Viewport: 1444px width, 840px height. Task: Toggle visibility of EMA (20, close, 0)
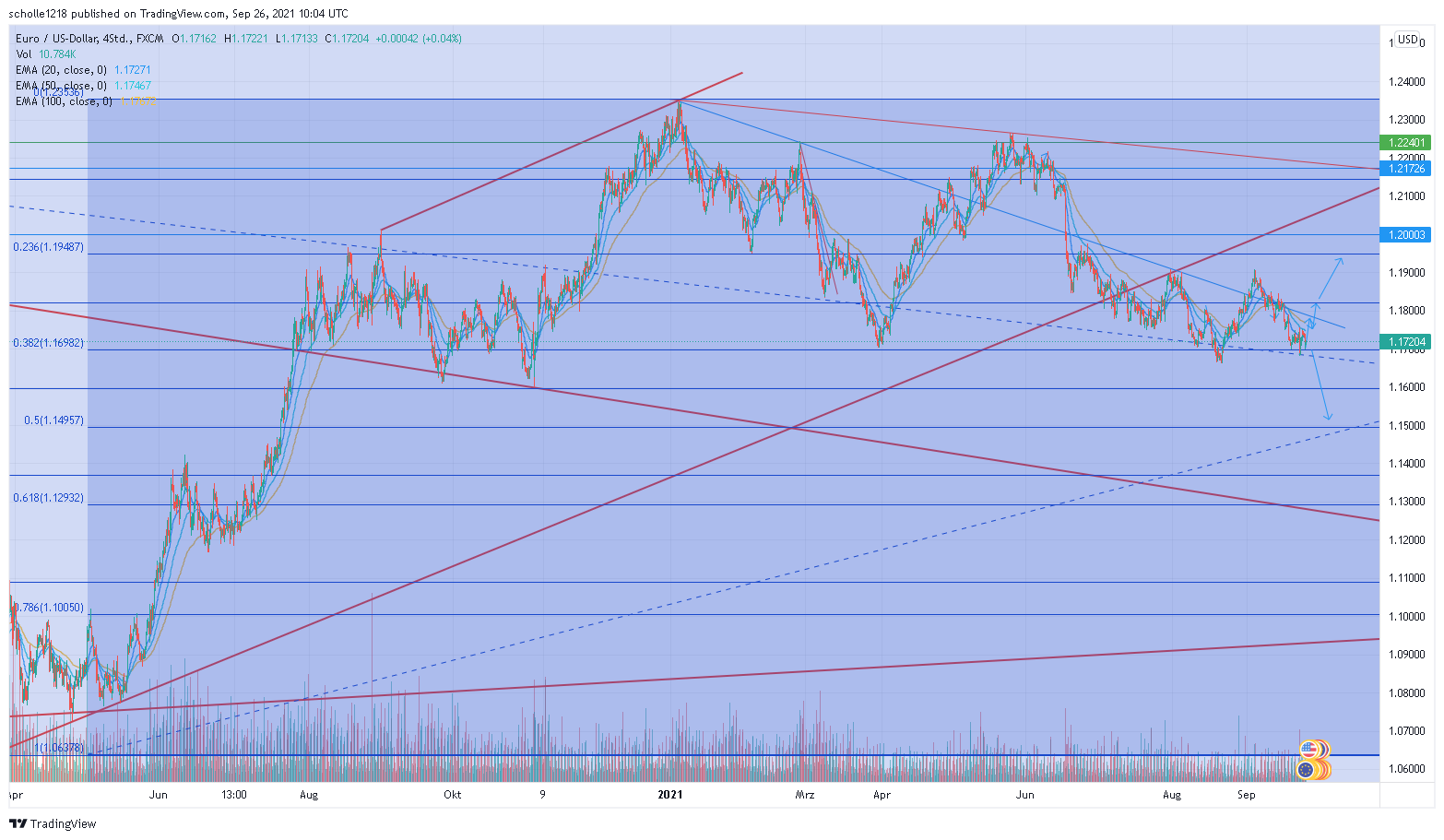point(63,68)
